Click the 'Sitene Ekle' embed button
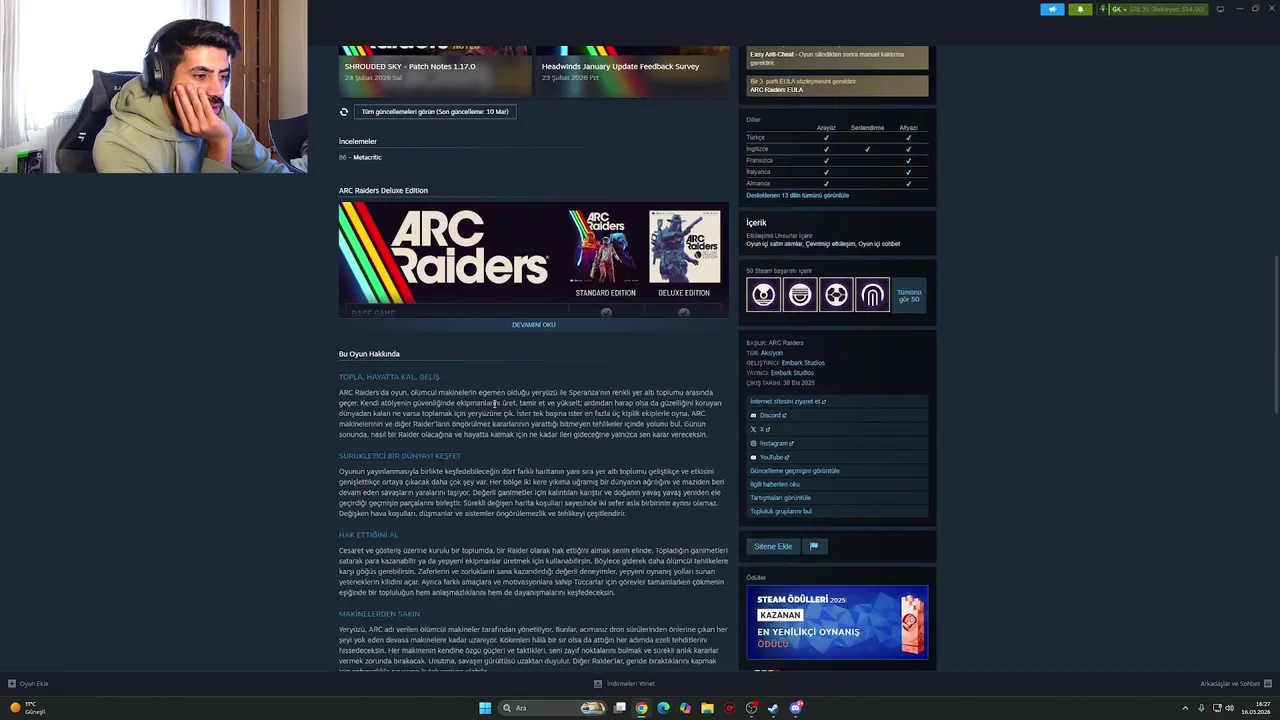Screen dimensions: 1280x720 [773, 546]
